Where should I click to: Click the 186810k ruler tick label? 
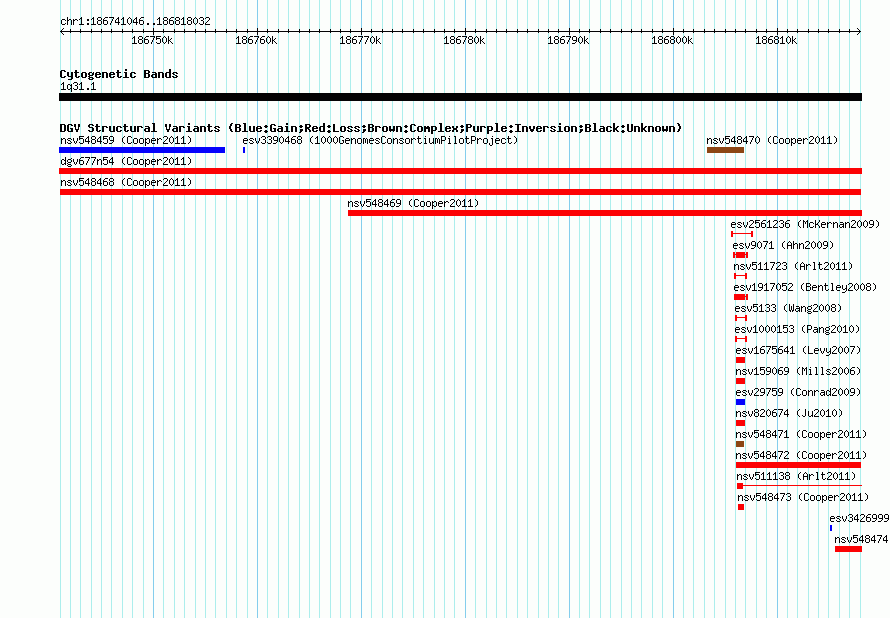tap(776, 40)
